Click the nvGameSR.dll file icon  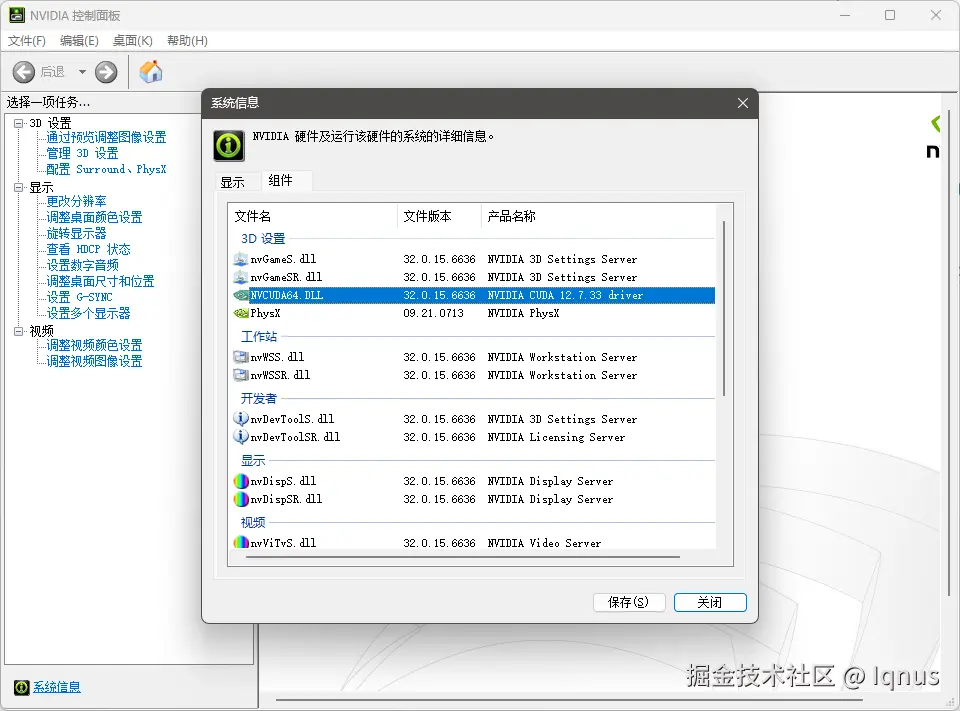241,277
